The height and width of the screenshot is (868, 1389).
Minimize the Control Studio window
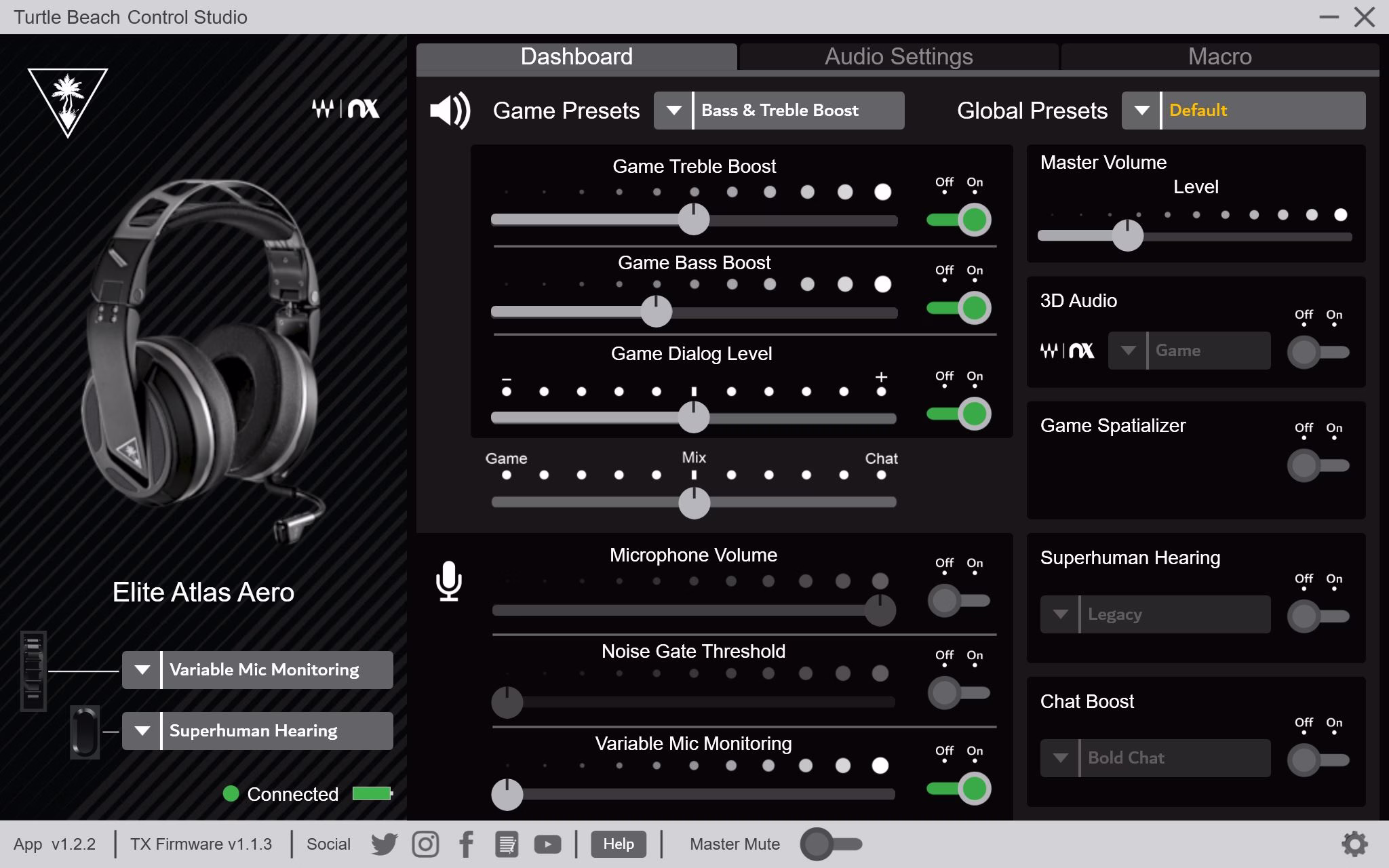(1329, 17)
